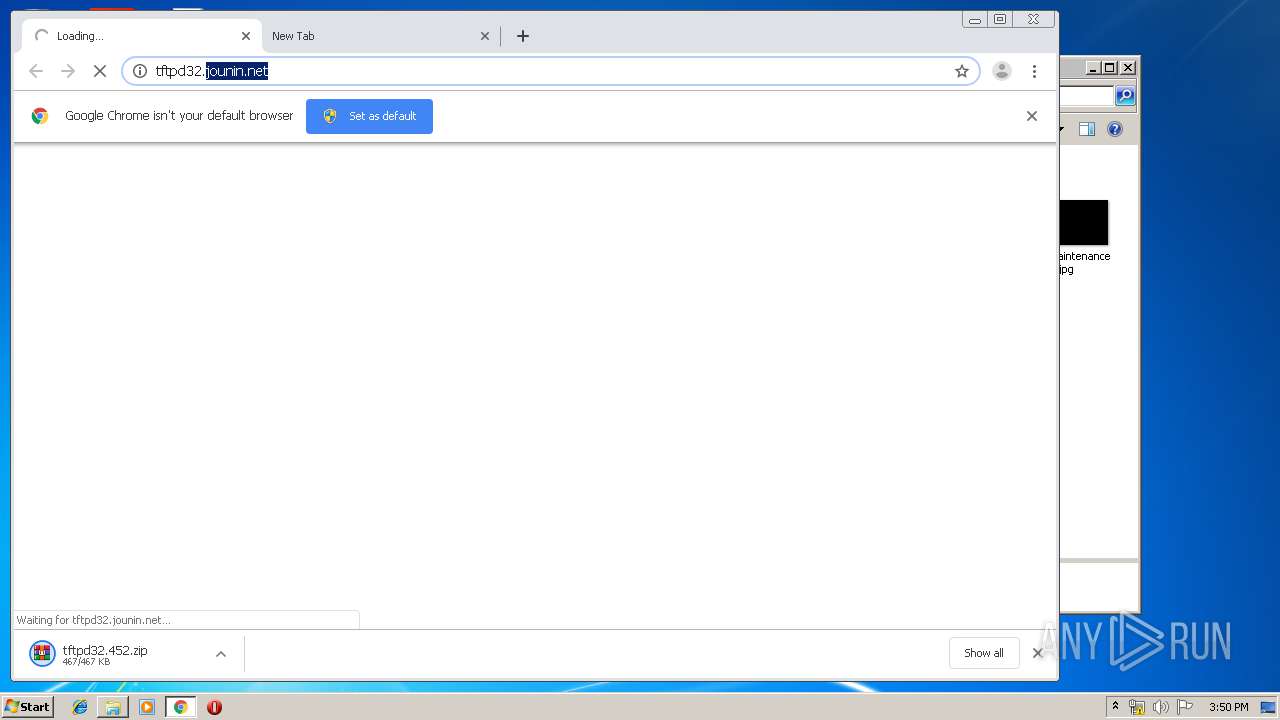Close the New Tab tab
Screen dimensions: 1280x720
coord(485,36)
